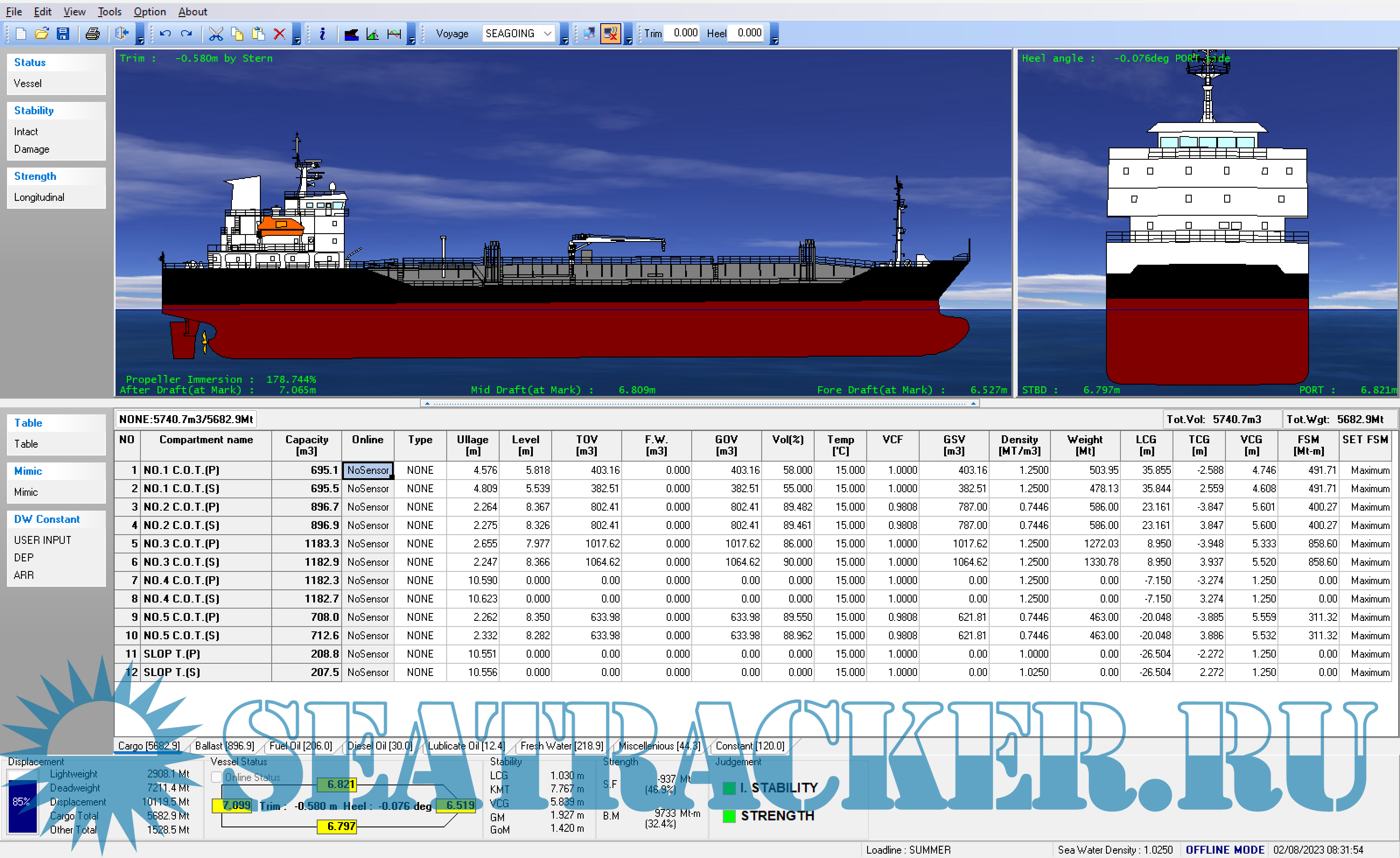Switch to the Fresh Water tab
This screenshot has height=858, width=1400.
coord(561,746)
